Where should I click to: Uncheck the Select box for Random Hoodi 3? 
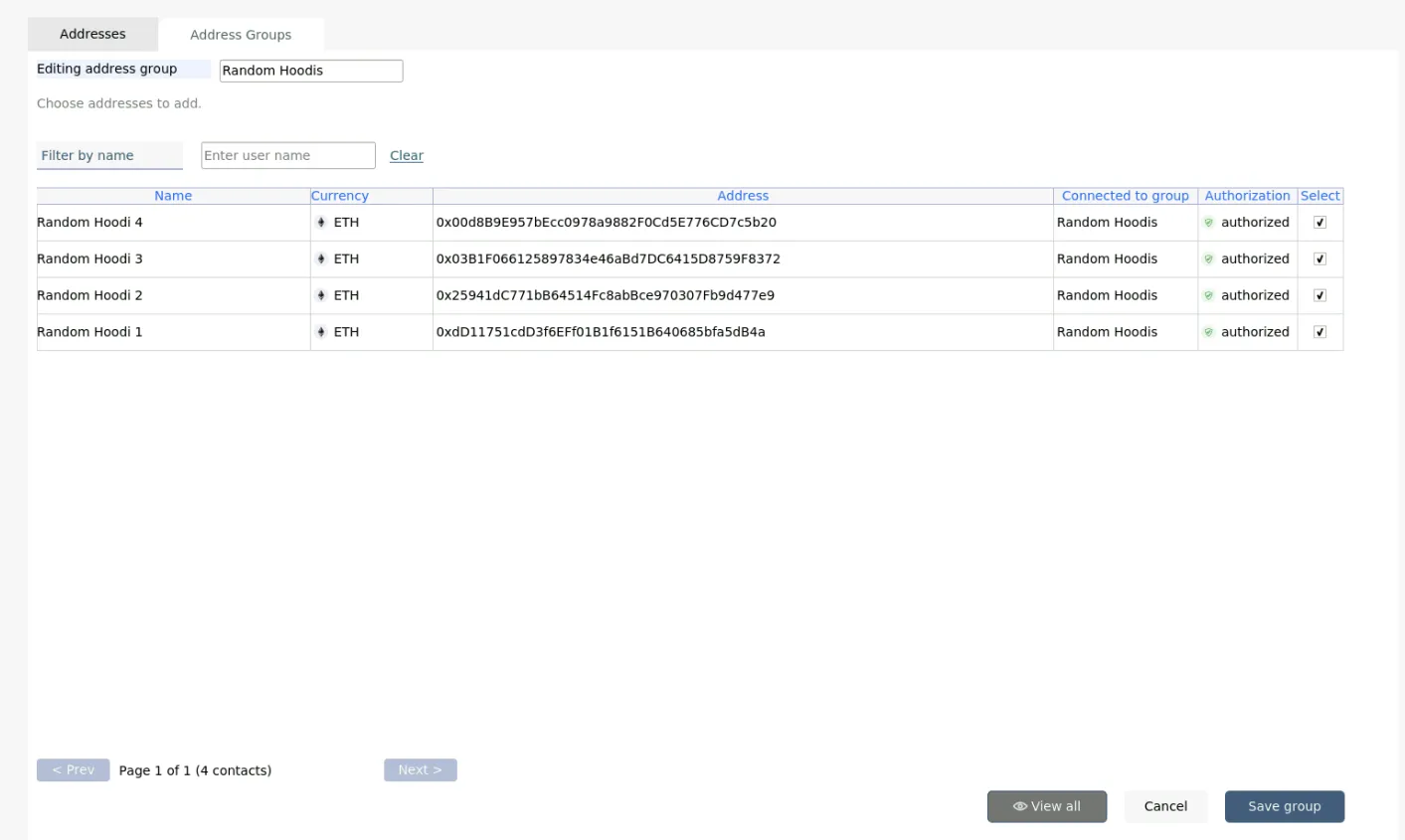(1319, 259)
